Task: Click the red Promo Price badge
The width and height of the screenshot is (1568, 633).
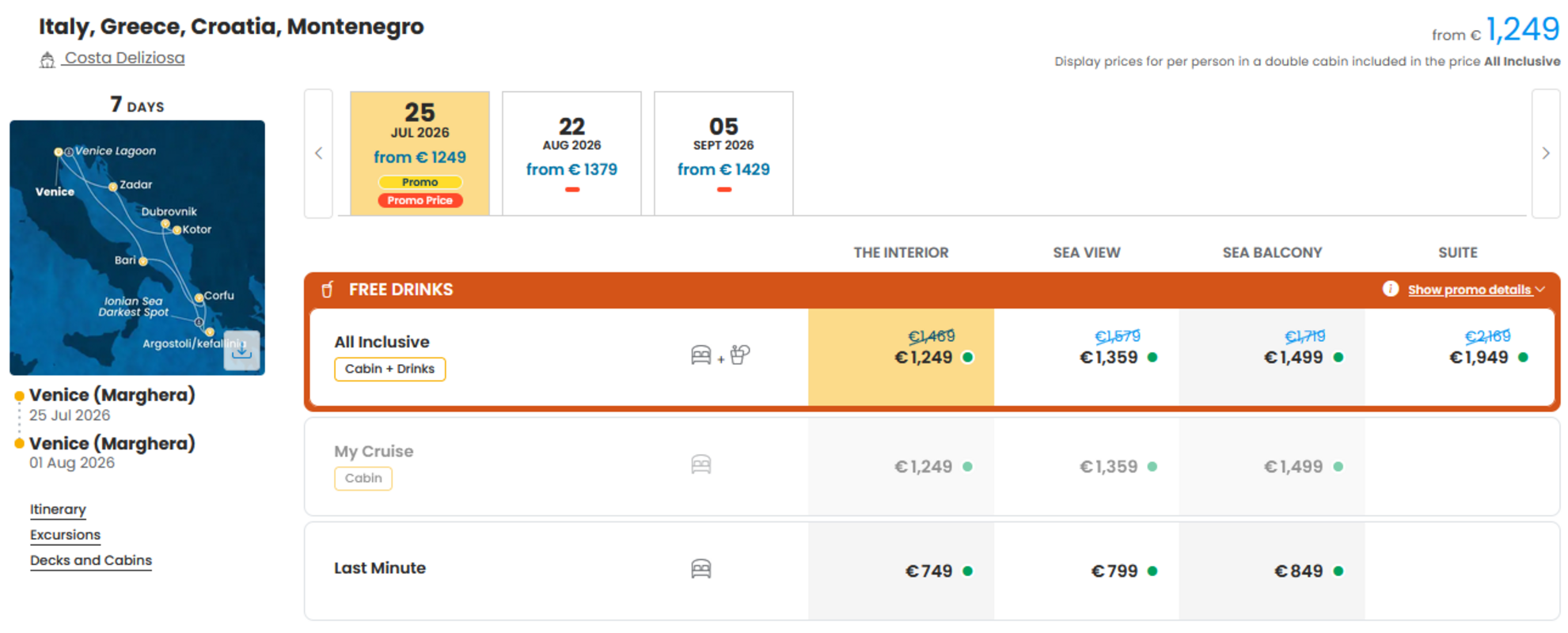Action: pos(420,200)
